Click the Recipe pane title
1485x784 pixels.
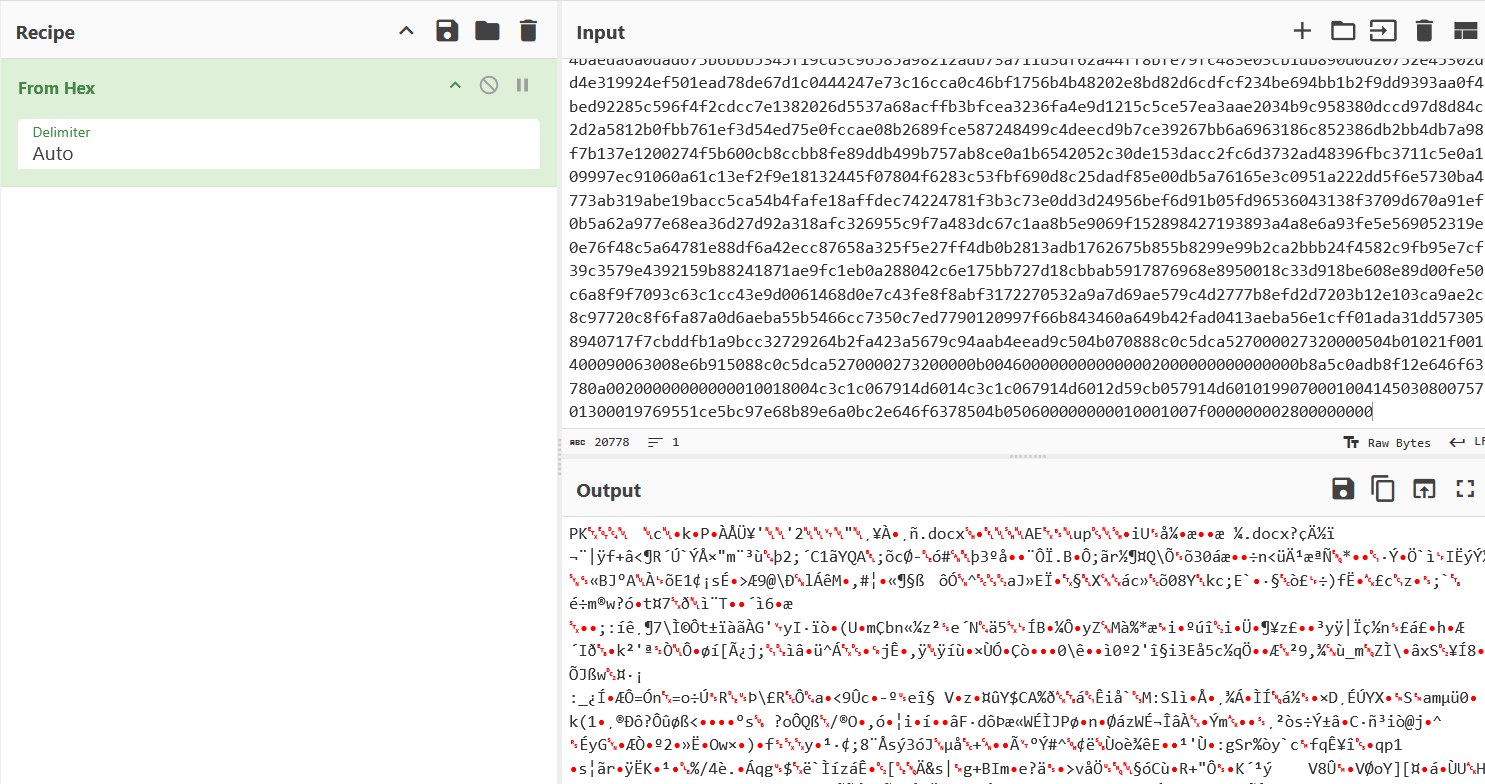[45, 33]
